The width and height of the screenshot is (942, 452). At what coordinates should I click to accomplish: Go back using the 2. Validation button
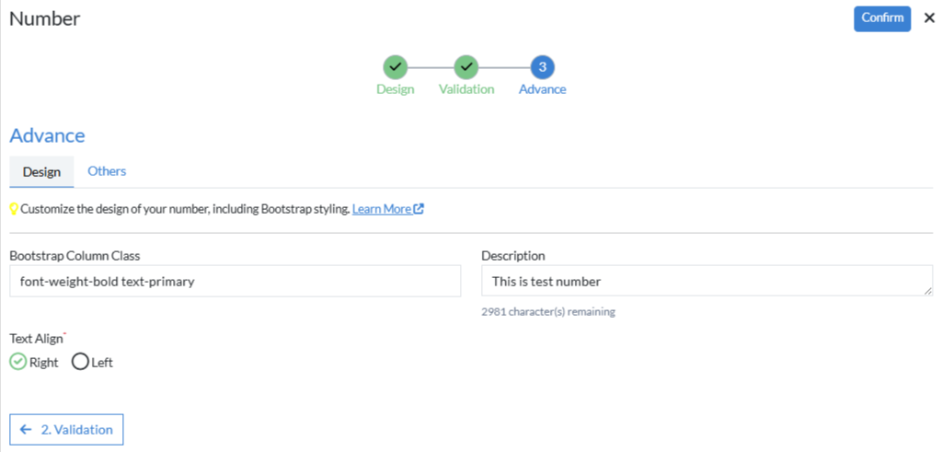[x=67, y=429]
